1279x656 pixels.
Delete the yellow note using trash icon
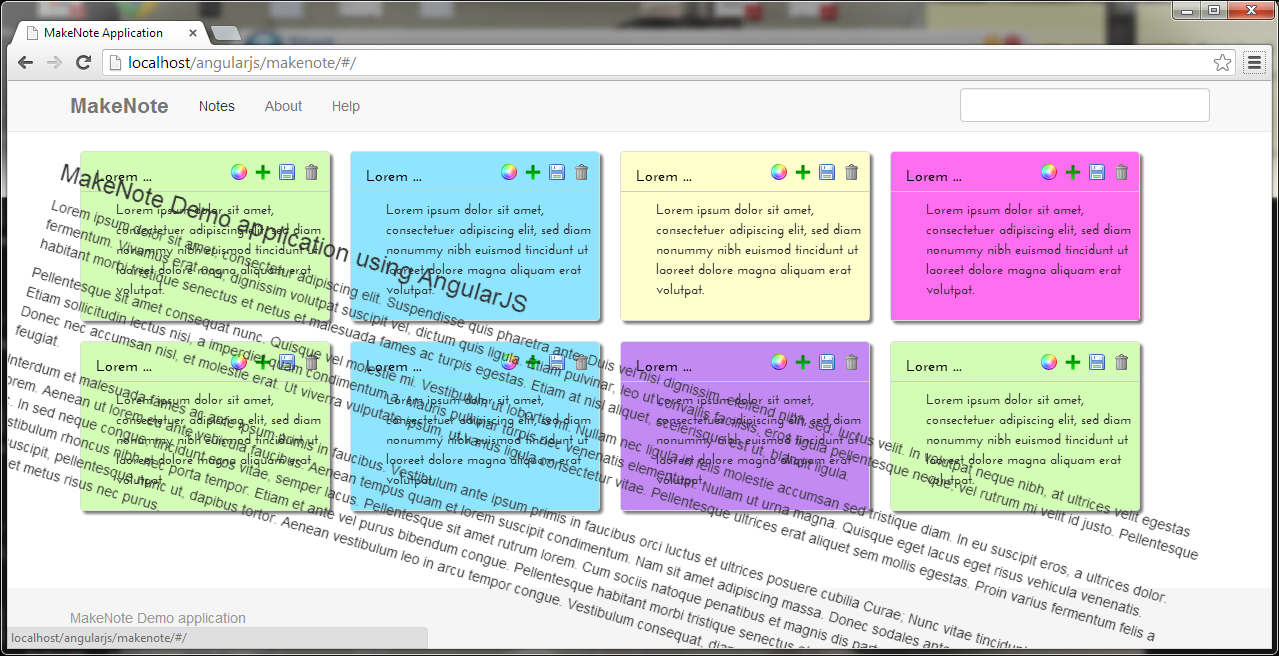pos(851,172)
